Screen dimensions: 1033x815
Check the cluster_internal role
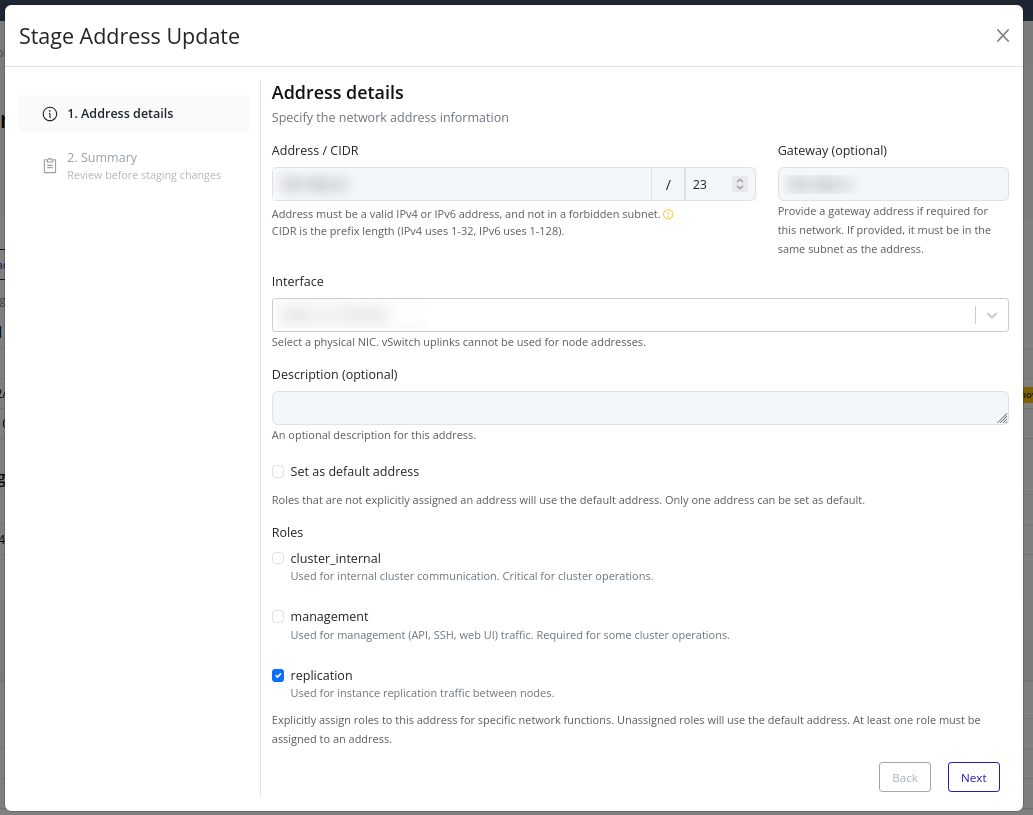pyautogui.click(x=278, y=558)
